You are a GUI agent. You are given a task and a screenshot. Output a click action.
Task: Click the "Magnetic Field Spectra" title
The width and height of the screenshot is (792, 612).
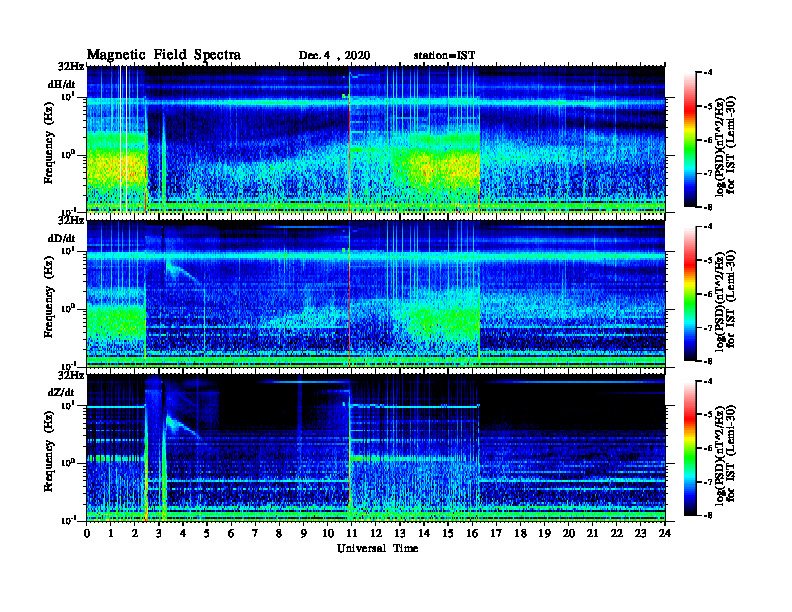click(x=164, y=55)
